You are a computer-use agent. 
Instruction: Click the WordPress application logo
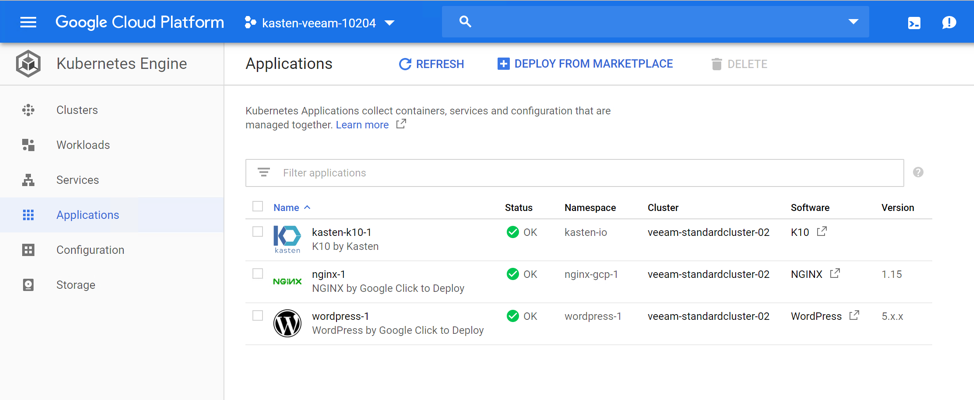(x=287, y=323)
